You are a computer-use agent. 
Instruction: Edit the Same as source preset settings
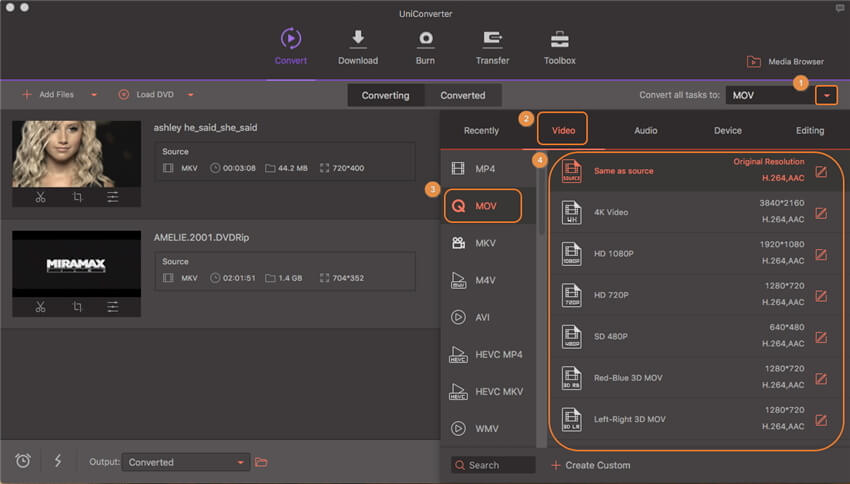821,172
